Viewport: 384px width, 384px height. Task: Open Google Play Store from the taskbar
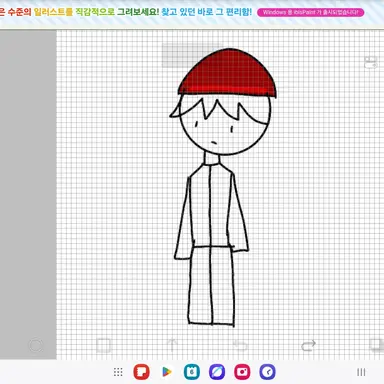click(167, 372)
